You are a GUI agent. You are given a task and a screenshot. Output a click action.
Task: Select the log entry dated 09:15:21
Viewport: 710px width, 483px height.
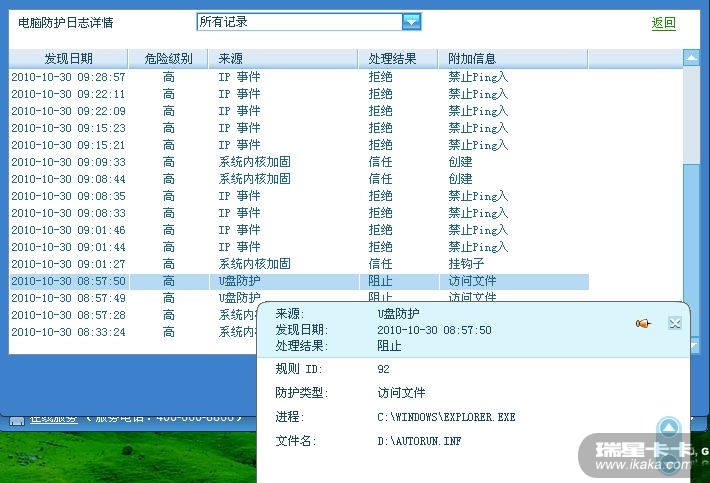(299, 145)
